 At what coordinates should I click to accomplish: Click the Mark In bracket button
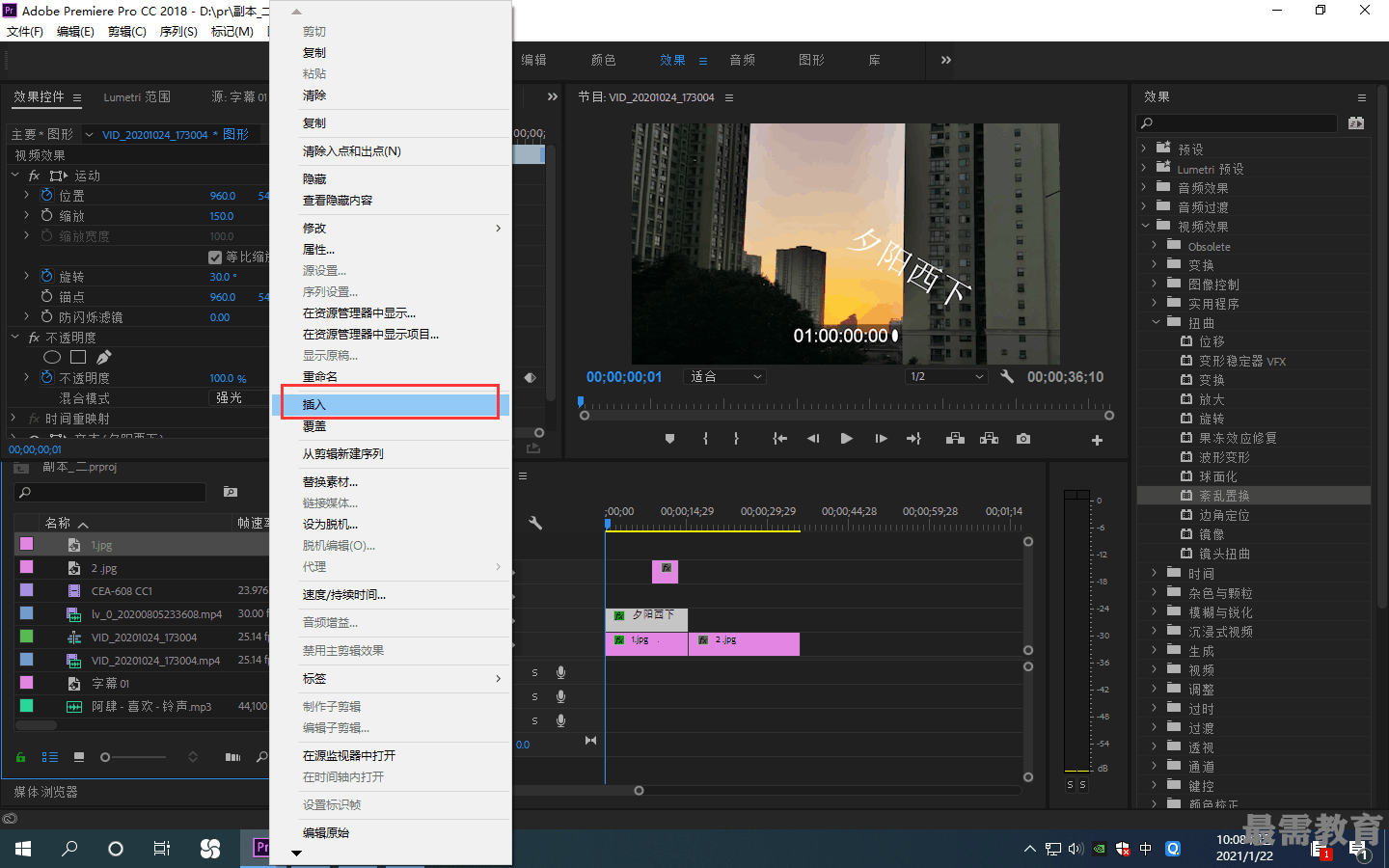706,439
